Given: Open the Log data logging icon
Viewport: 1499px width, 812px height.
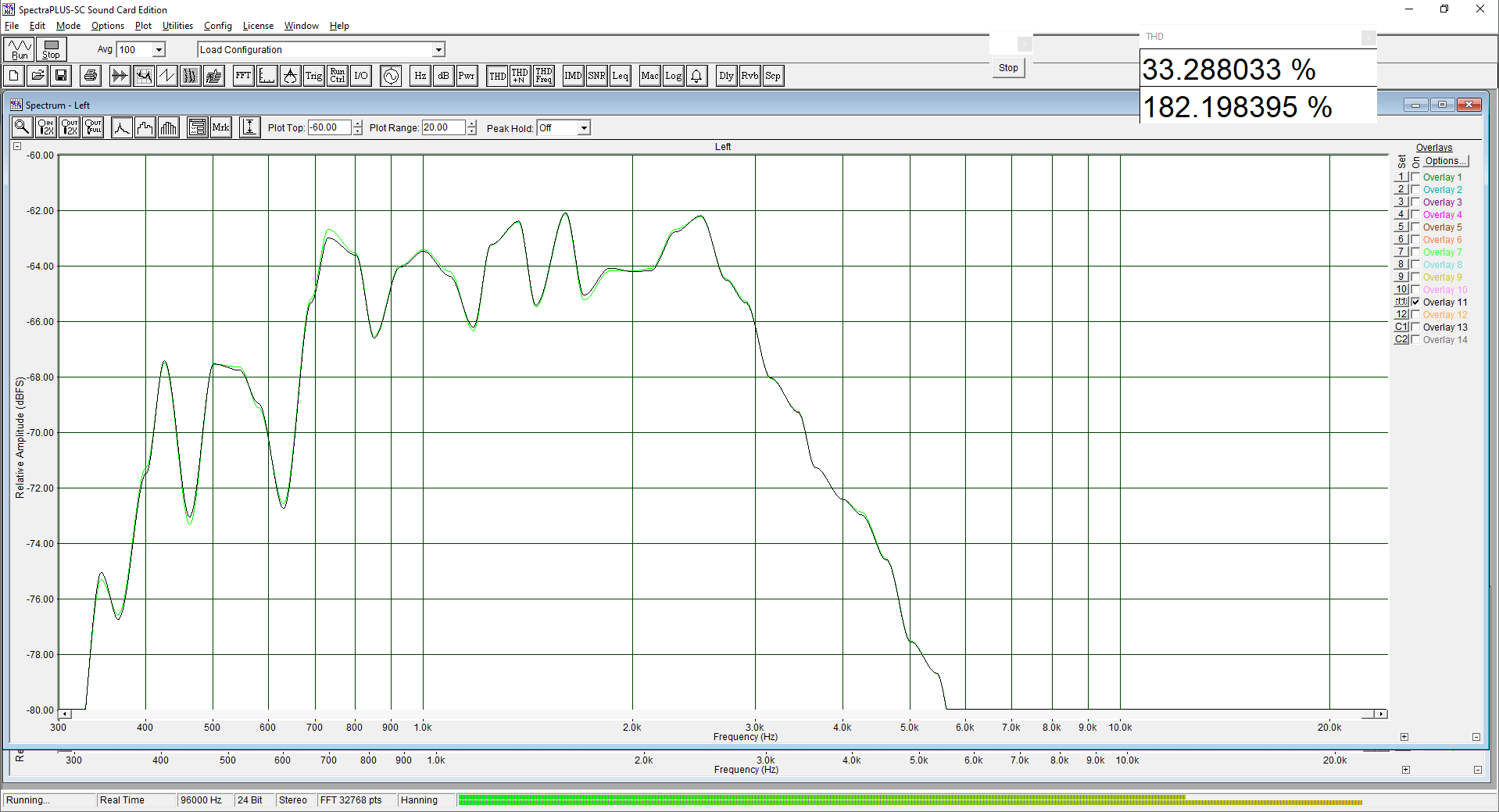Looking at the screenshot, I should (674, 76).
